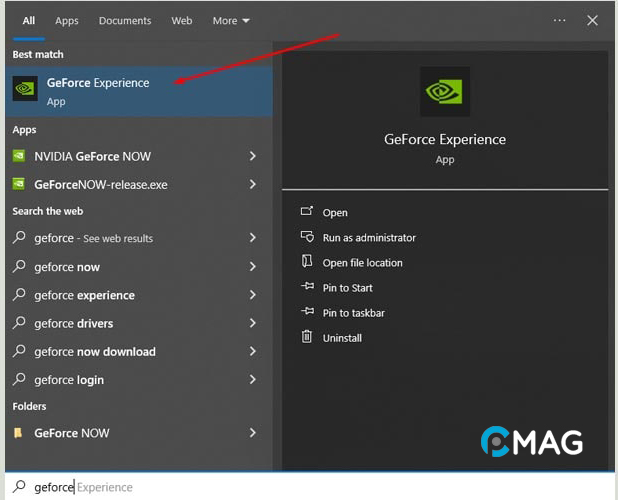Click the large NVIDIA logo in the details pane

click(x=445, y=92)
